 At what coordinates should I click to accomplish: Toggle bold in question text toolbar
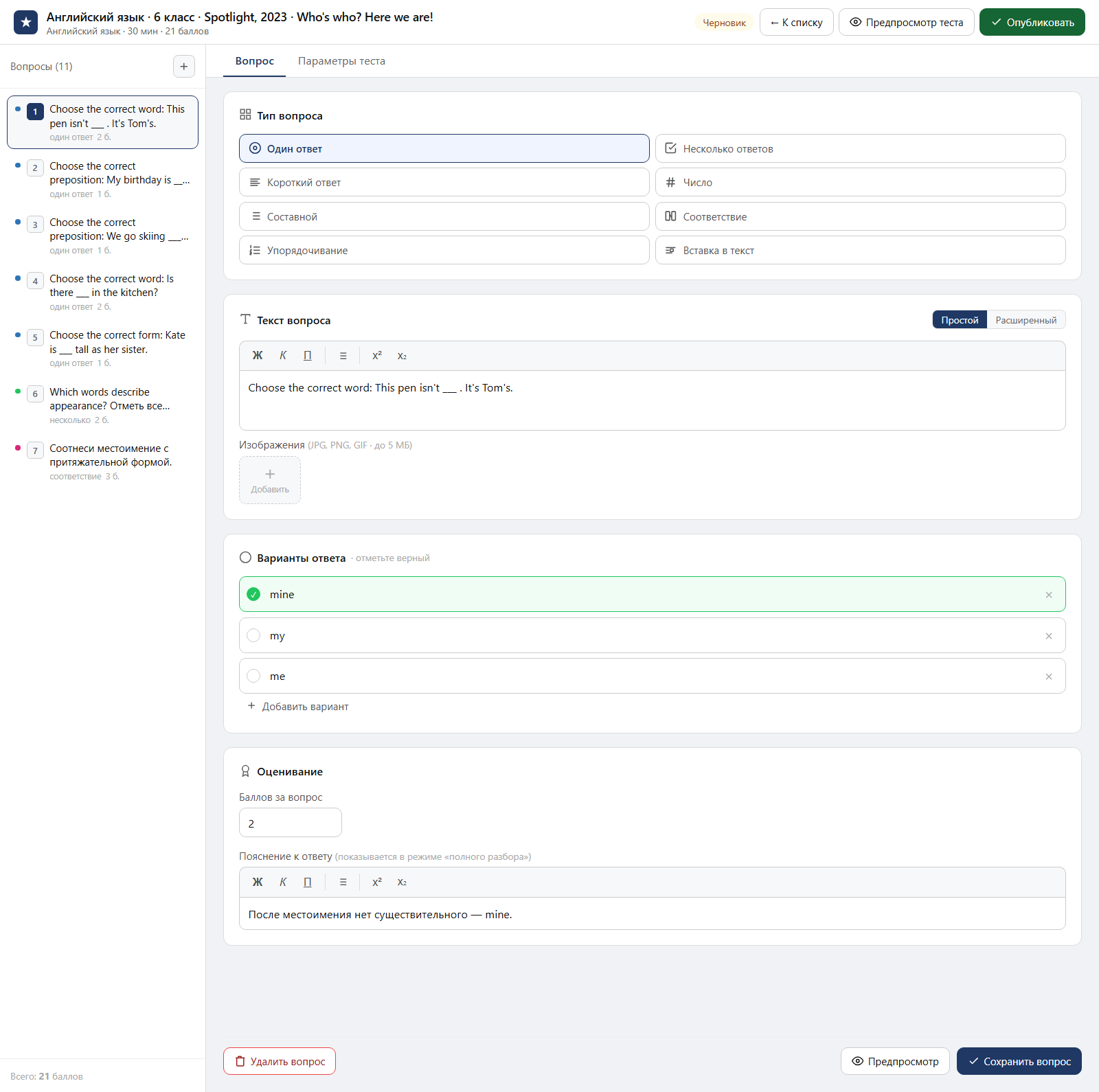[258, 356]
